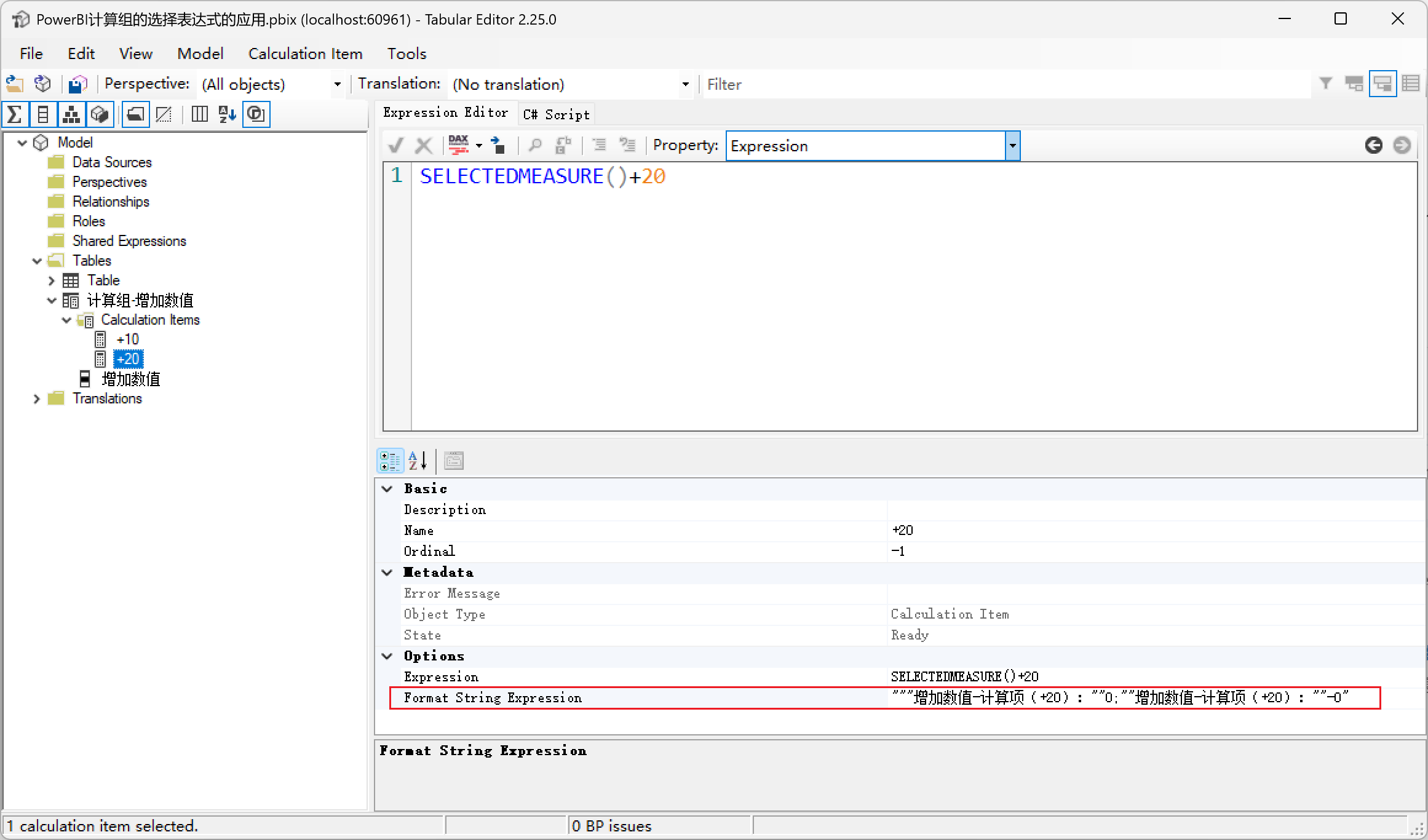The image size is (1428, 840).
Task: Toggle metadata information columns
Action: (199, 114)
